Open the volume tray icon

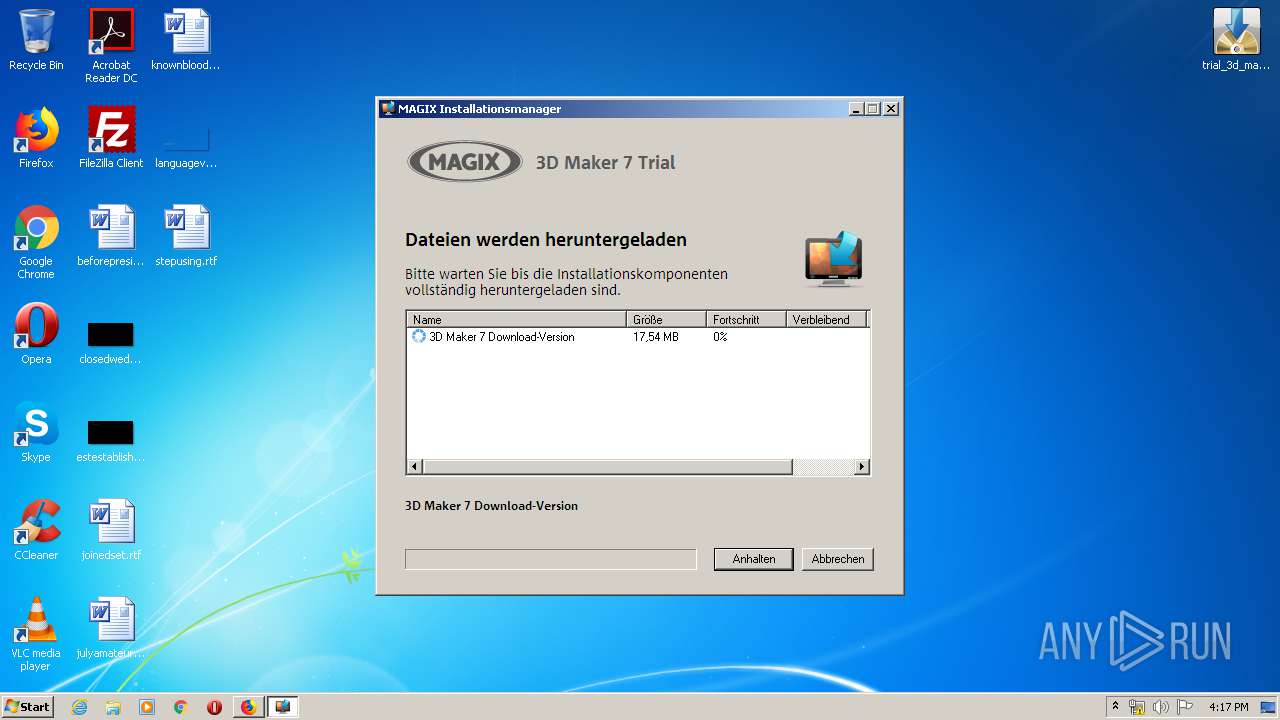point(1161,707)
